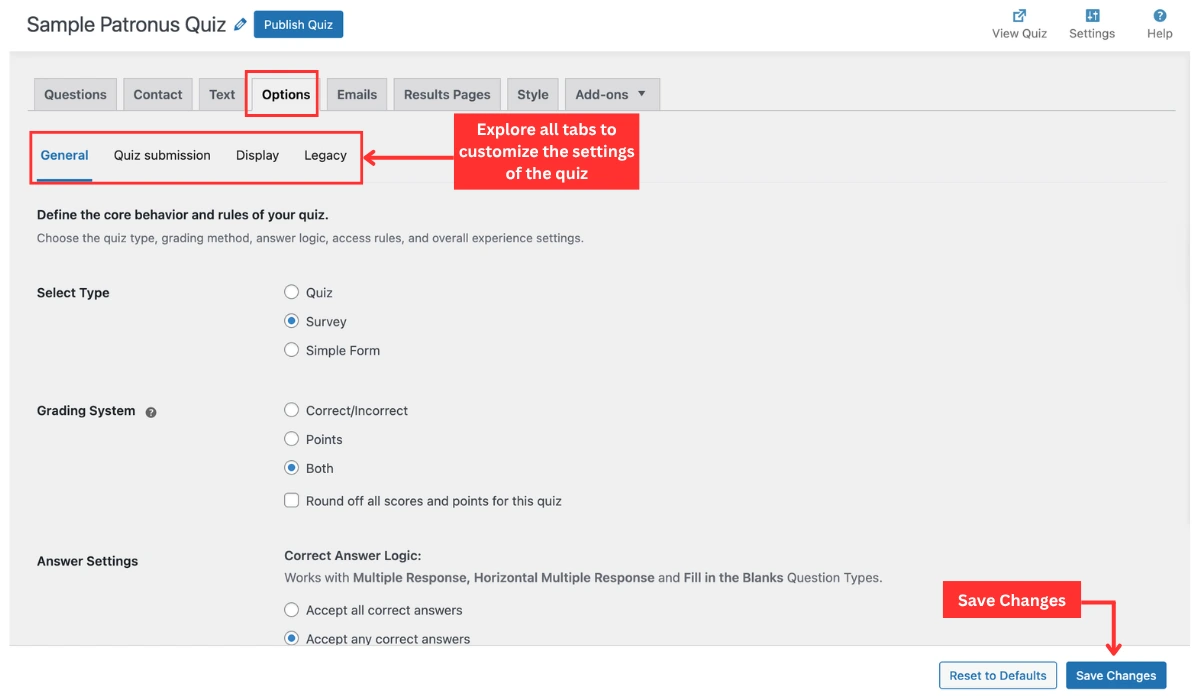
Task: Select the Quiz type radio button
Action: 292,292
